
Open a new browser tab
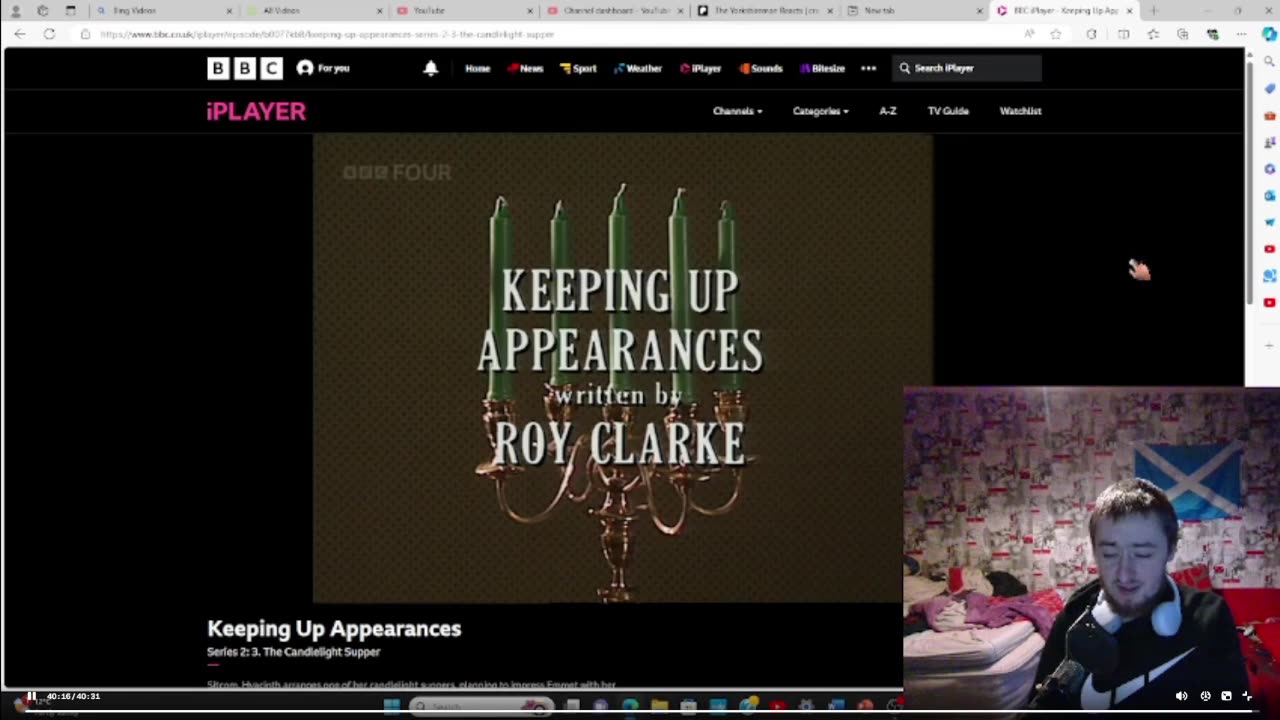[x=1154, y=11]
